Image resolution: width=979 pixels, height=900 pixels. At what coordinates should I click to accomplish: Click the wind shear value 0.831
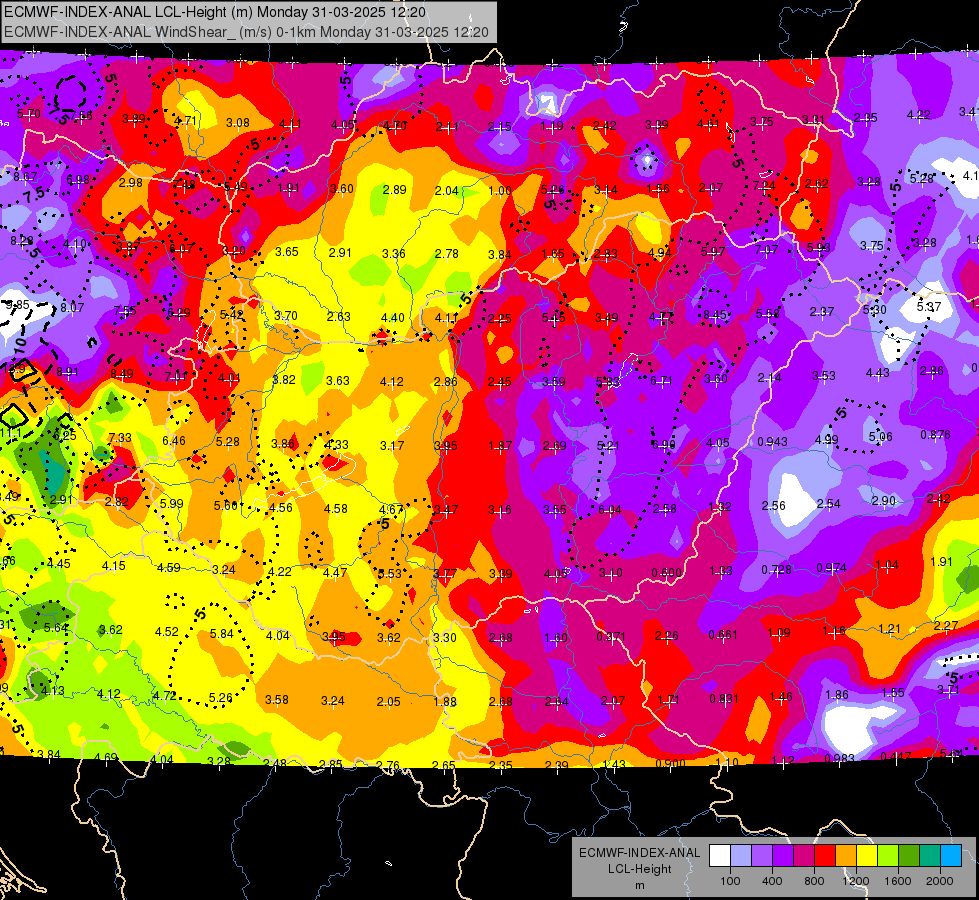724,699
